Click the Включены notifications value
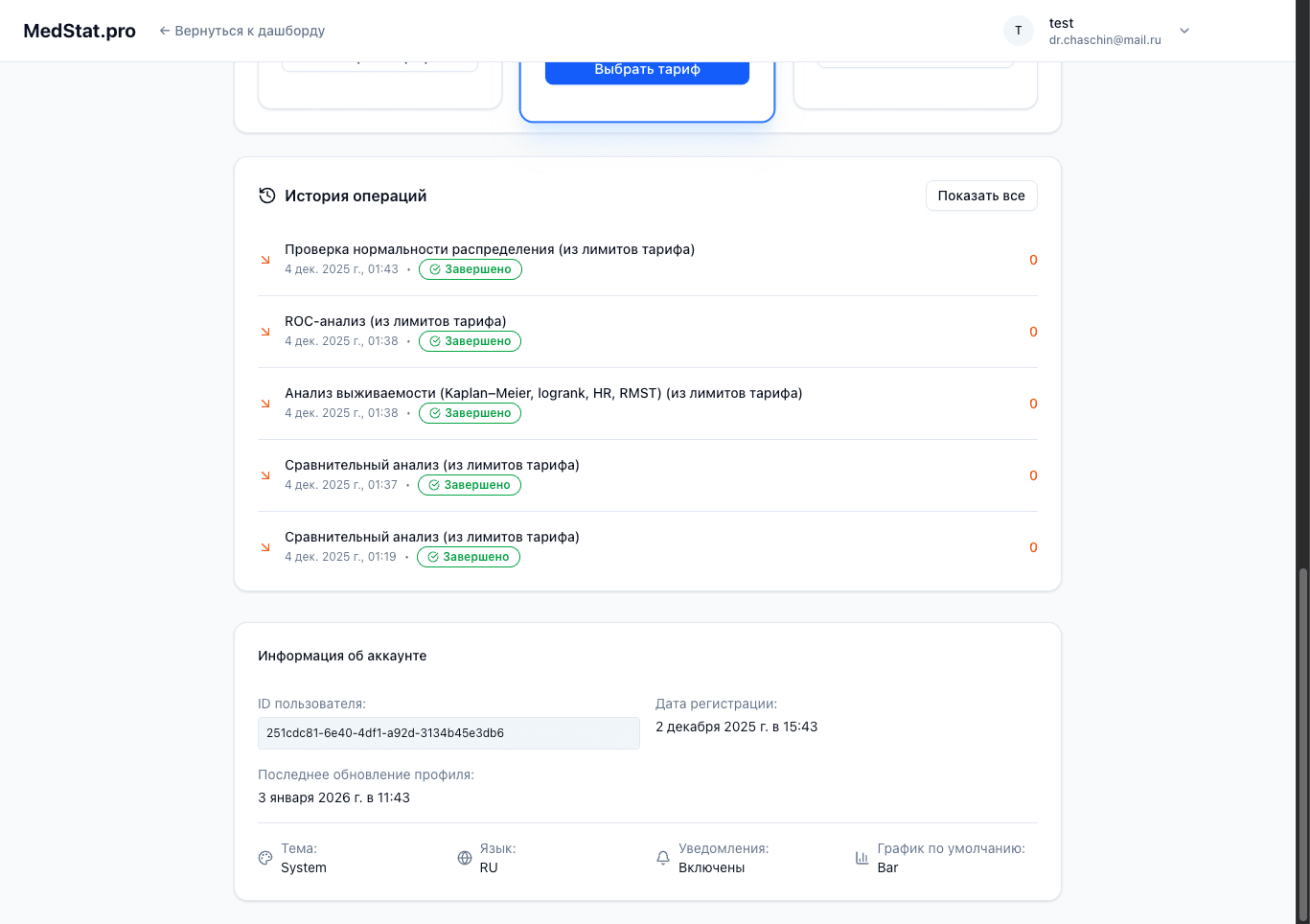The image size is (1310, 924). point(712,867)
